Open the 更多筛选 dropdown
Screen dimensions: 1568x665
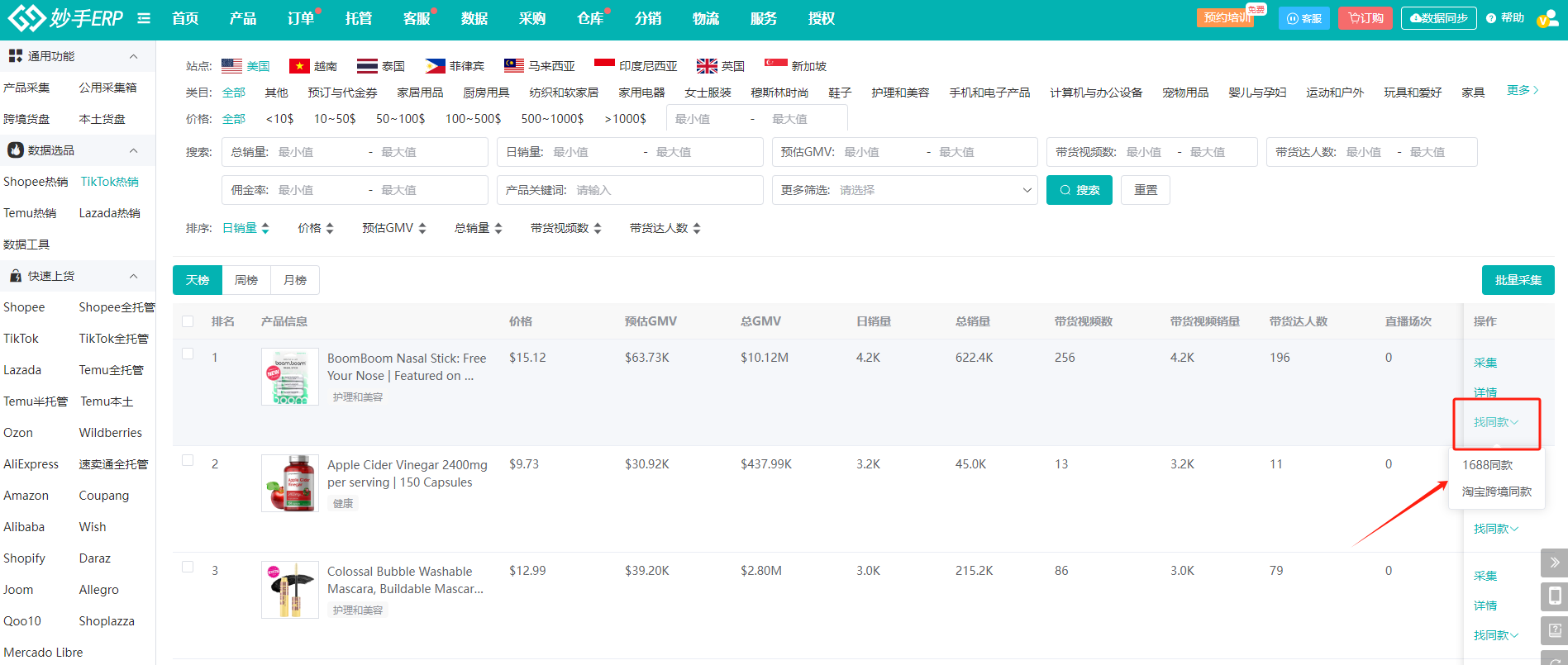[x=905, y=190]
